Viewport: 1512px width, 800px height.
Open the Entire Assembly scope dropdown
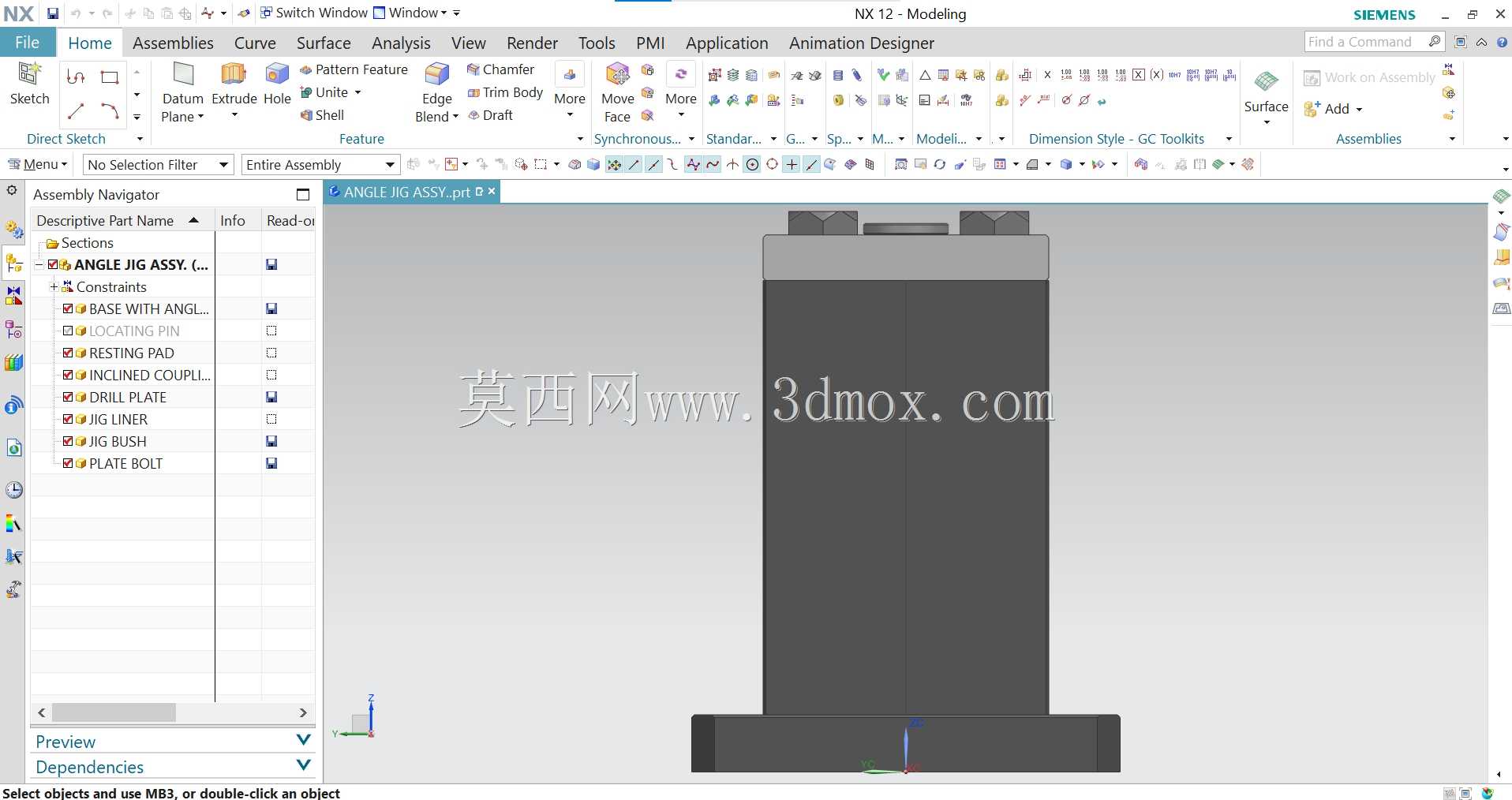click(x=320, y=164)
